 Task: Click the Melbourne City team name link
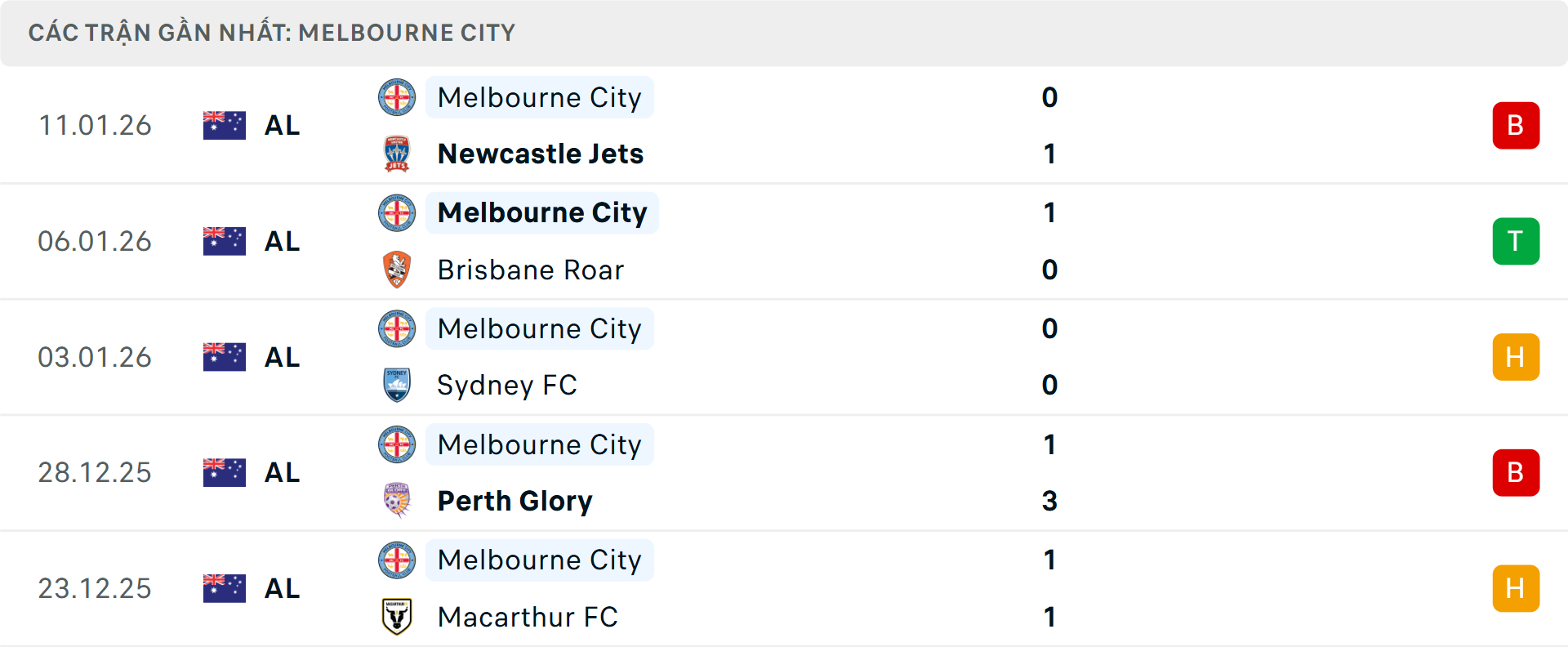click(539, 97)
